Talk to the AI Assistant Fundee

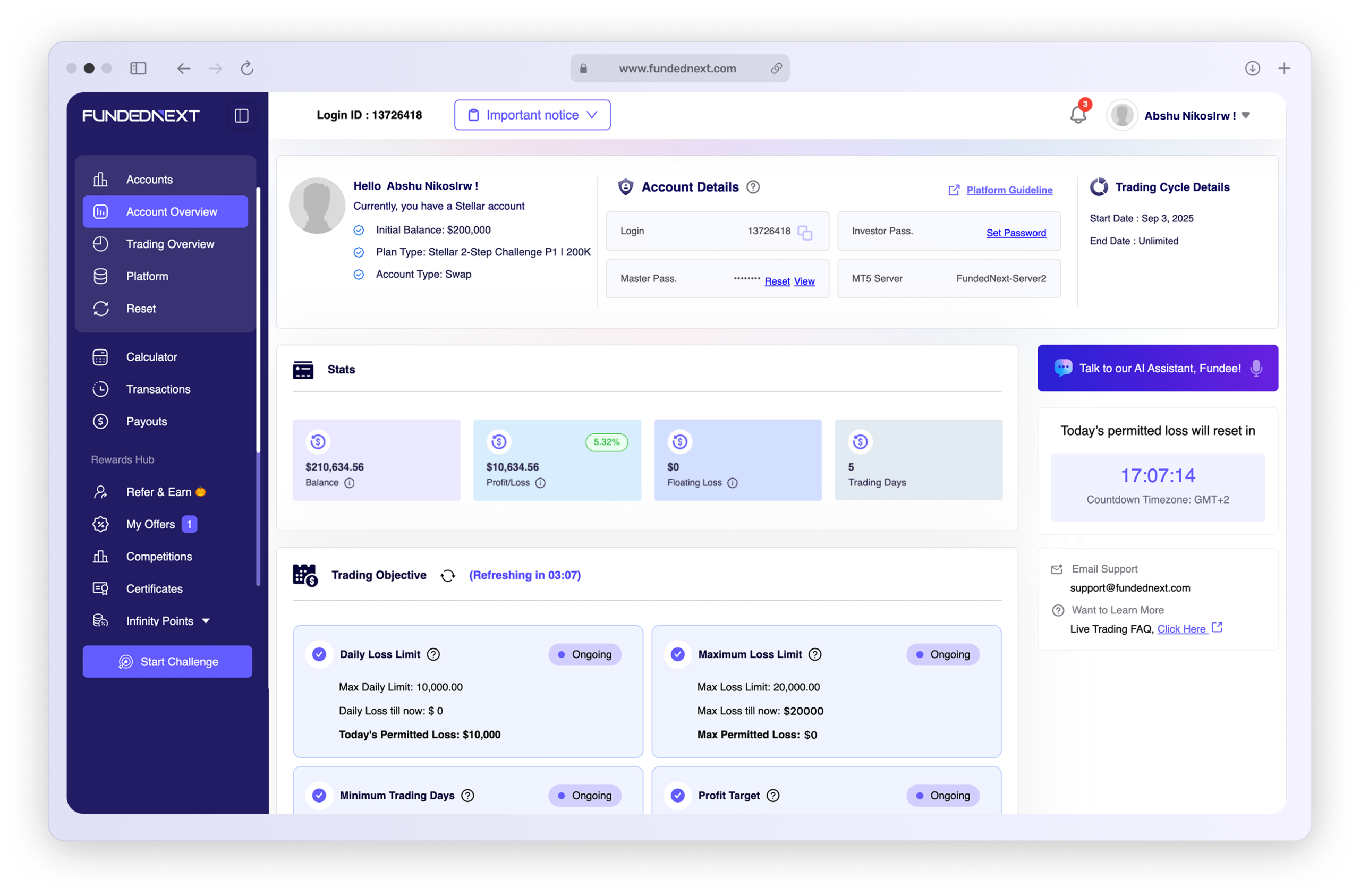1158,368
